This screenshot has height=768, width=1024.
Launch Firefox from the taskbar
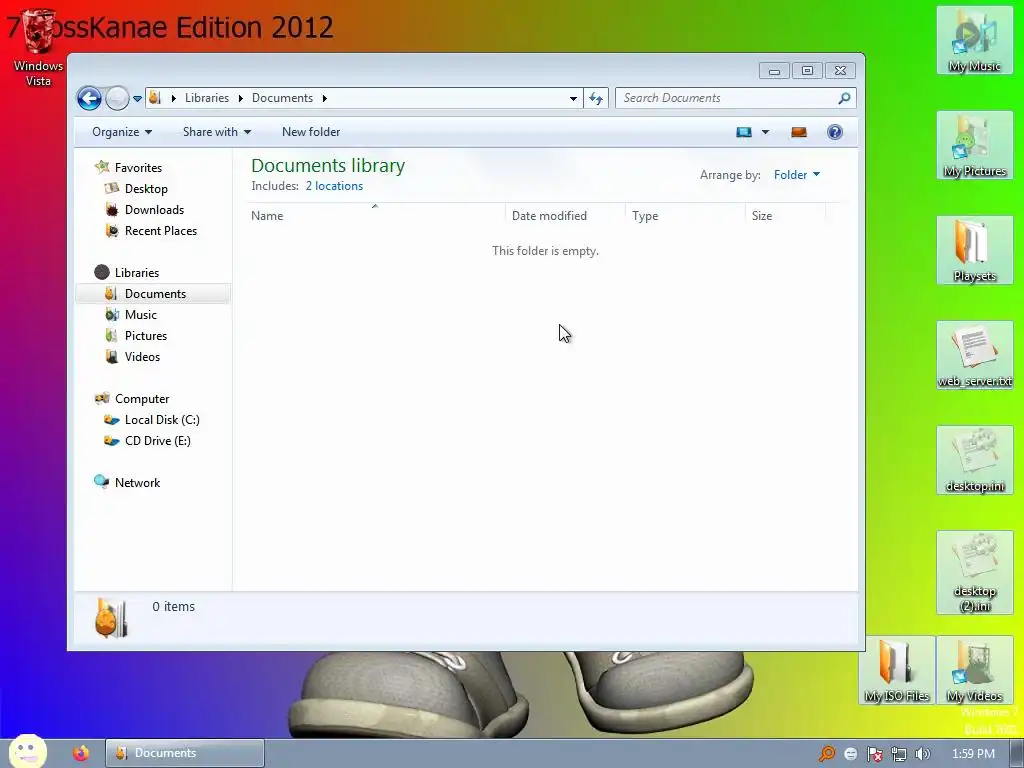click(x=81, y=753)
